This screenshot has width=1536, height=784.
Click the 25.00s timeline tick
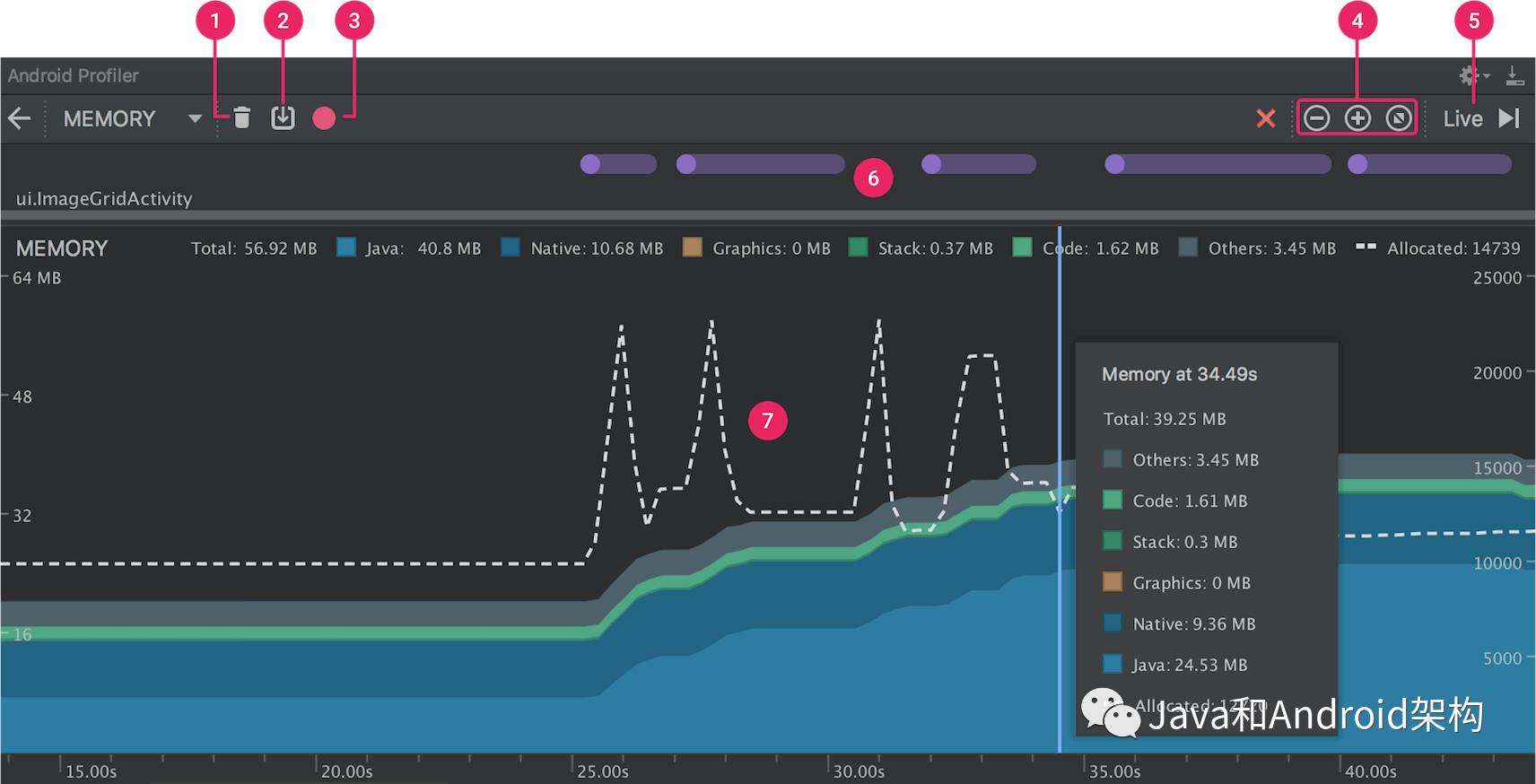coord(603,771)
